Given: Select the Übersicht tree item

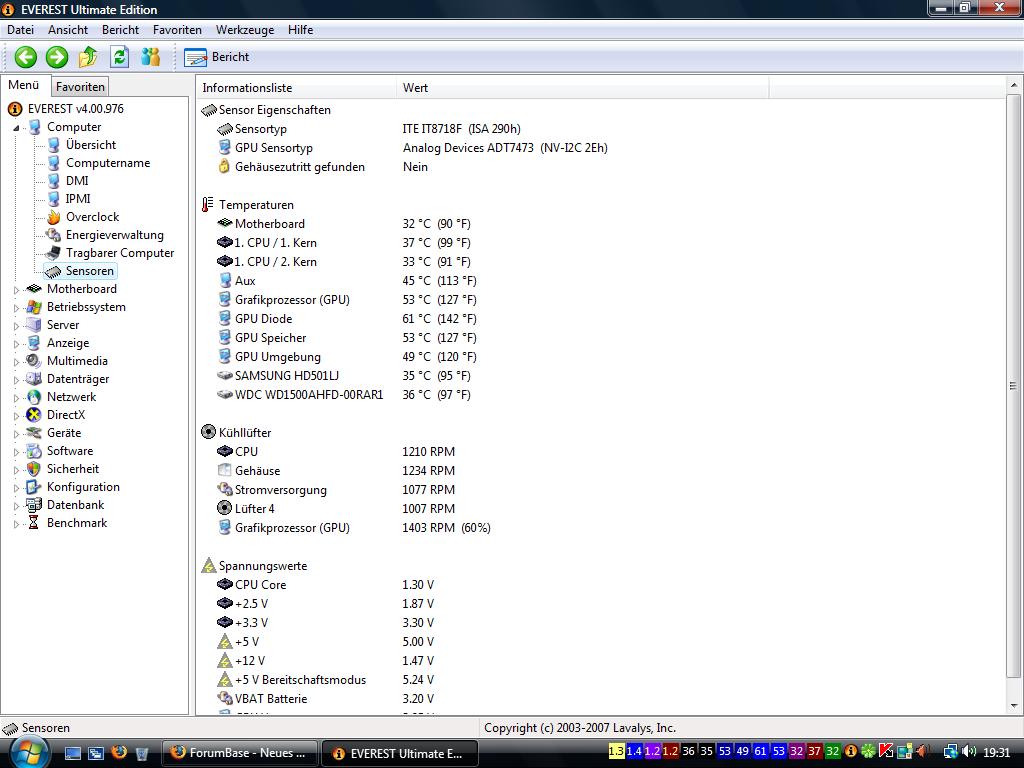Looking at the screenshot, I should click(x=91, y=145).
